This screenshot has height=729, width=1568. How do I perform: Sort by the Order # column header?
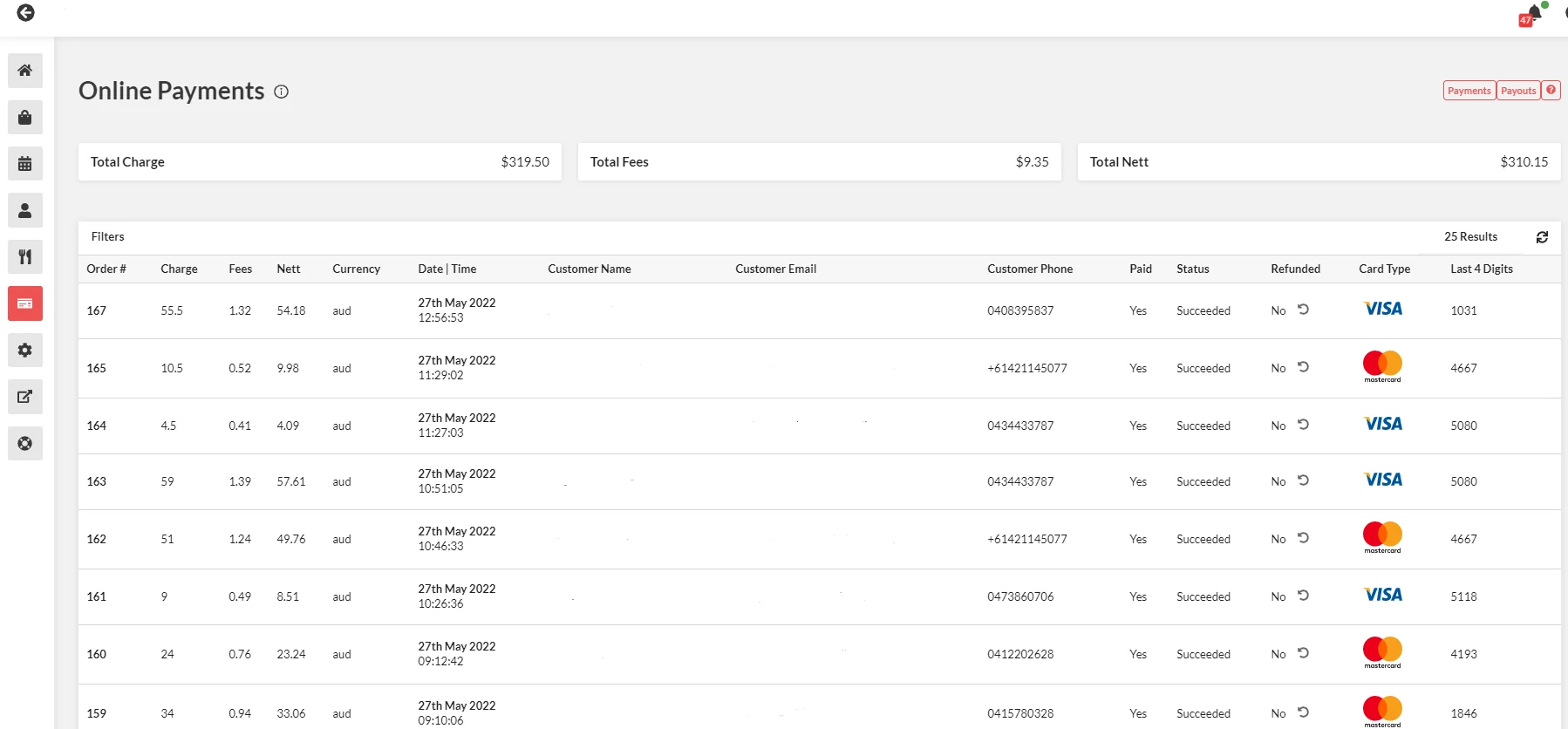click(x=106, y=269)
